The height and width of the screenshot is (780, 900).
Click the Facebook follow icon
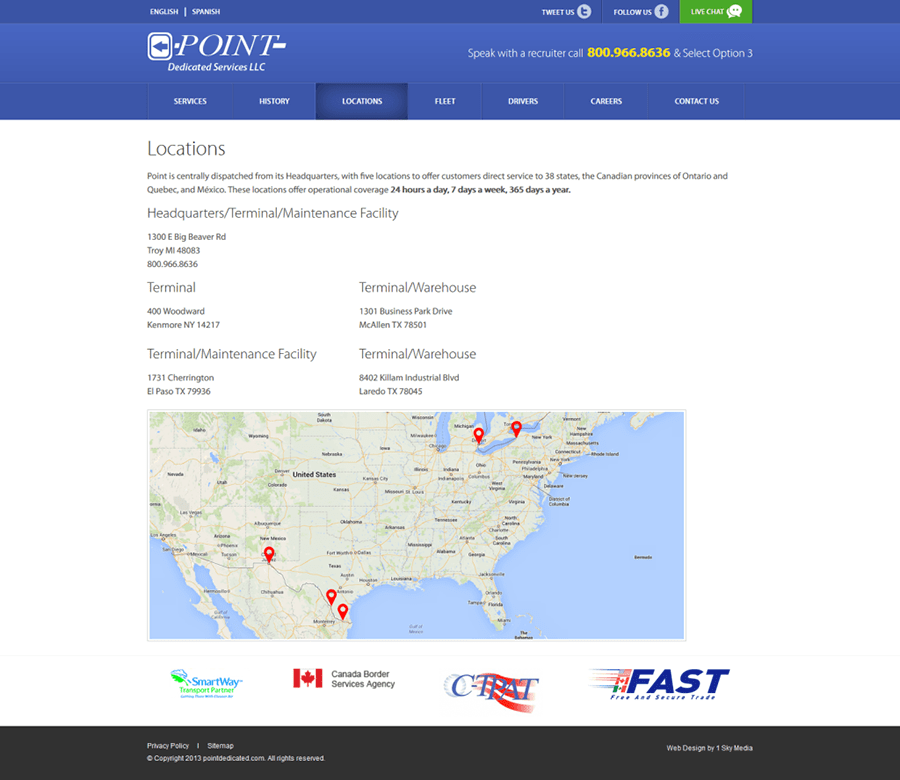tap(661, 12)
